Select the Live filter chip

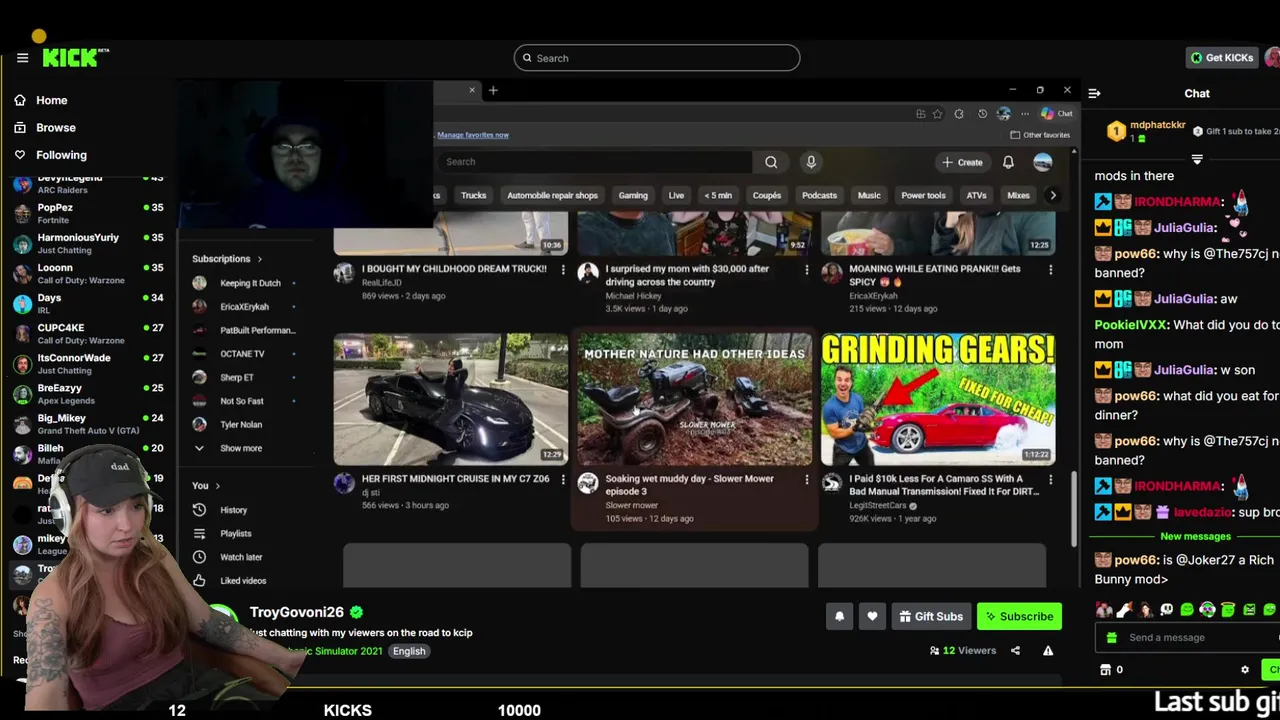(x=676, y=195)
